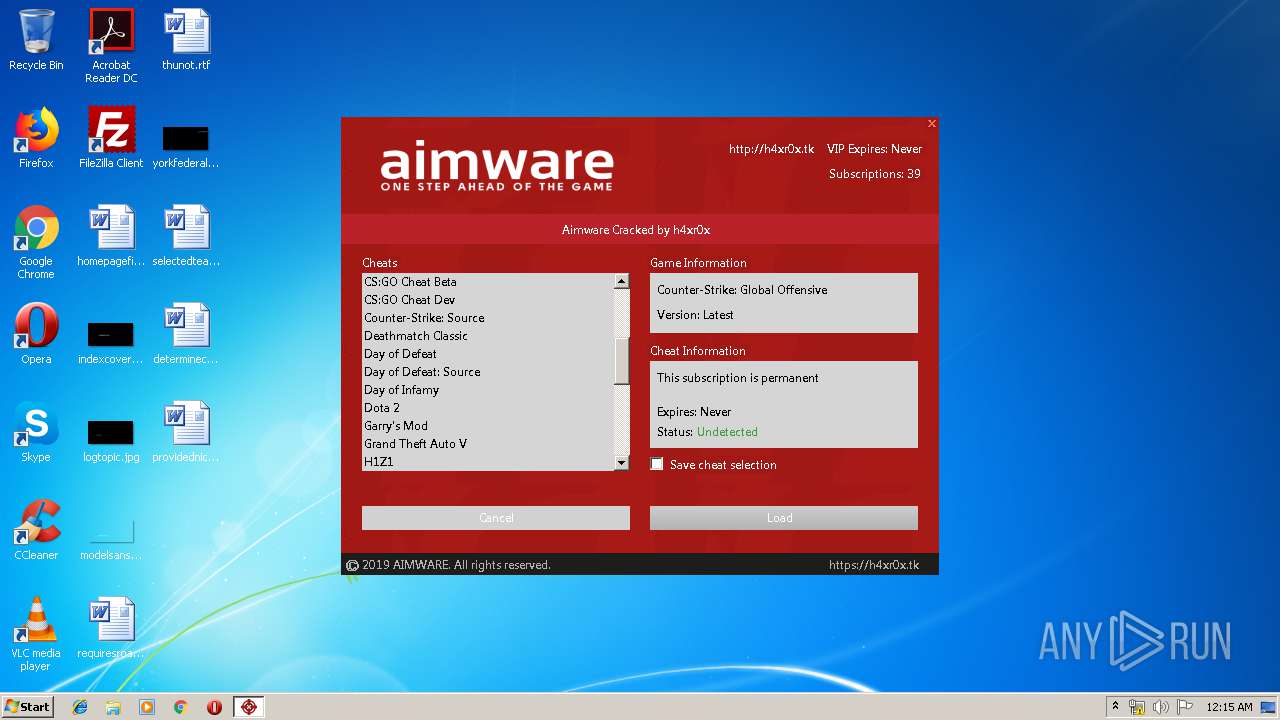Select logtopic.jpg image file
This screenshot has height=720, width=1280.
click(111, 441)
